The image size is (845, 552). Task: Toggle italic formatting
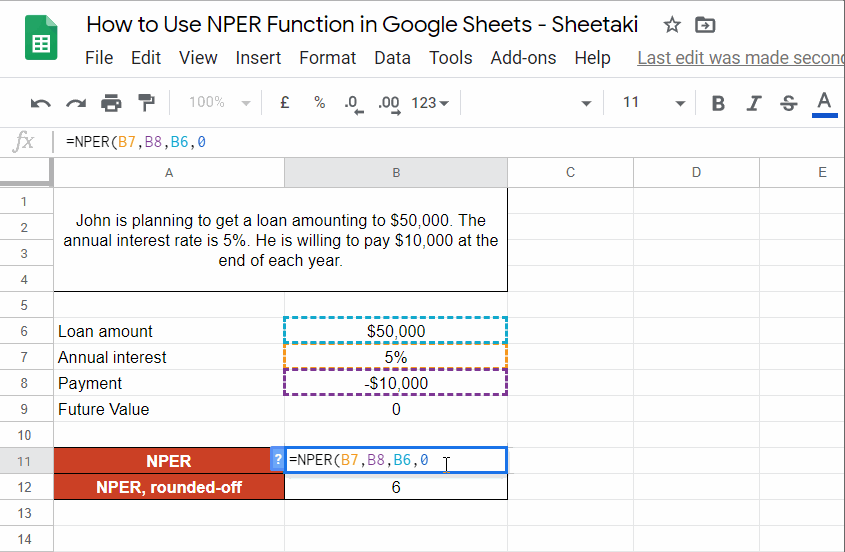(x=753, y=103)
